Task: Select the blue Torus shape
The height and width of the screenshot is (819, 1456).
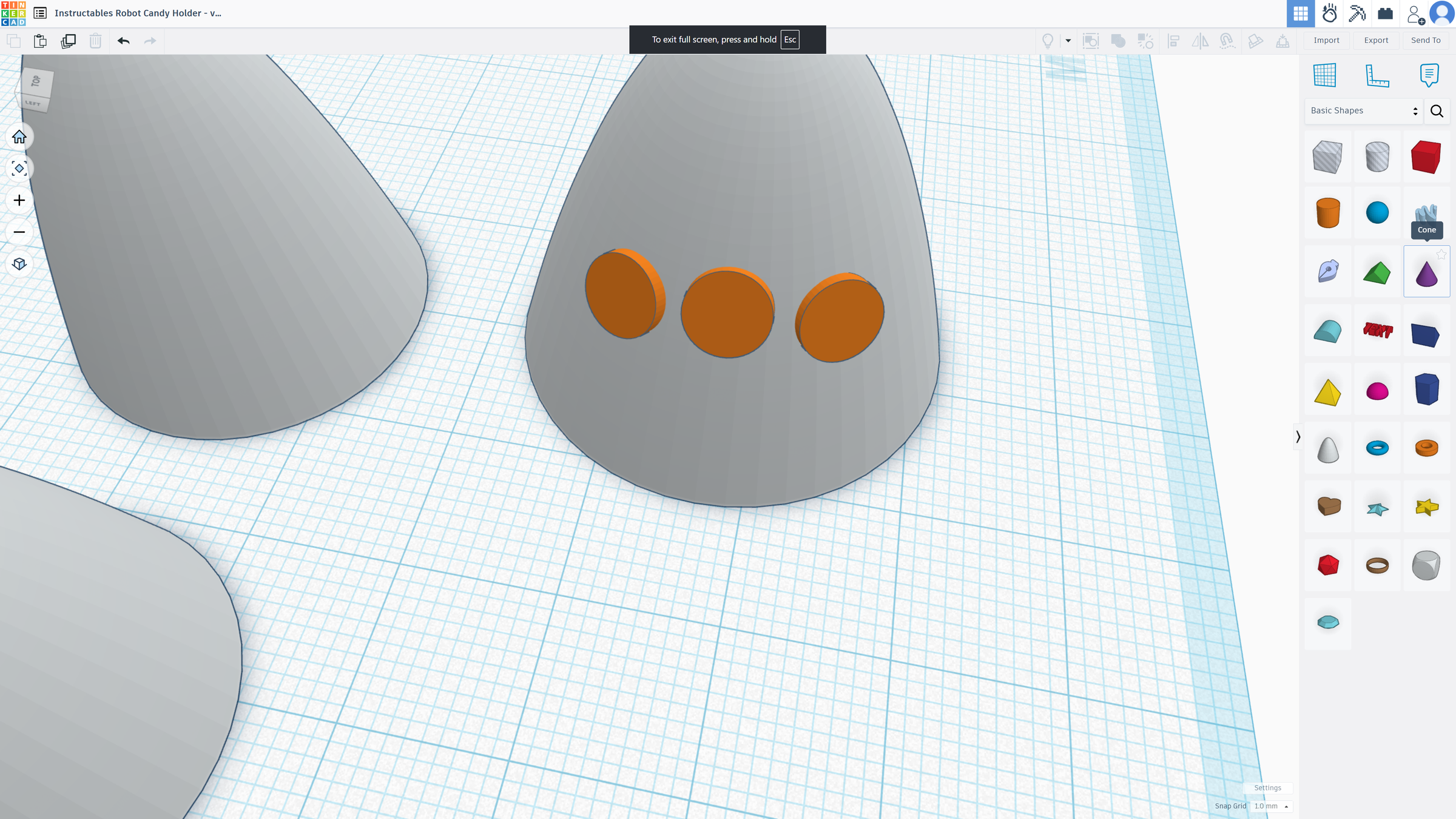Action: coord(1377,448)
